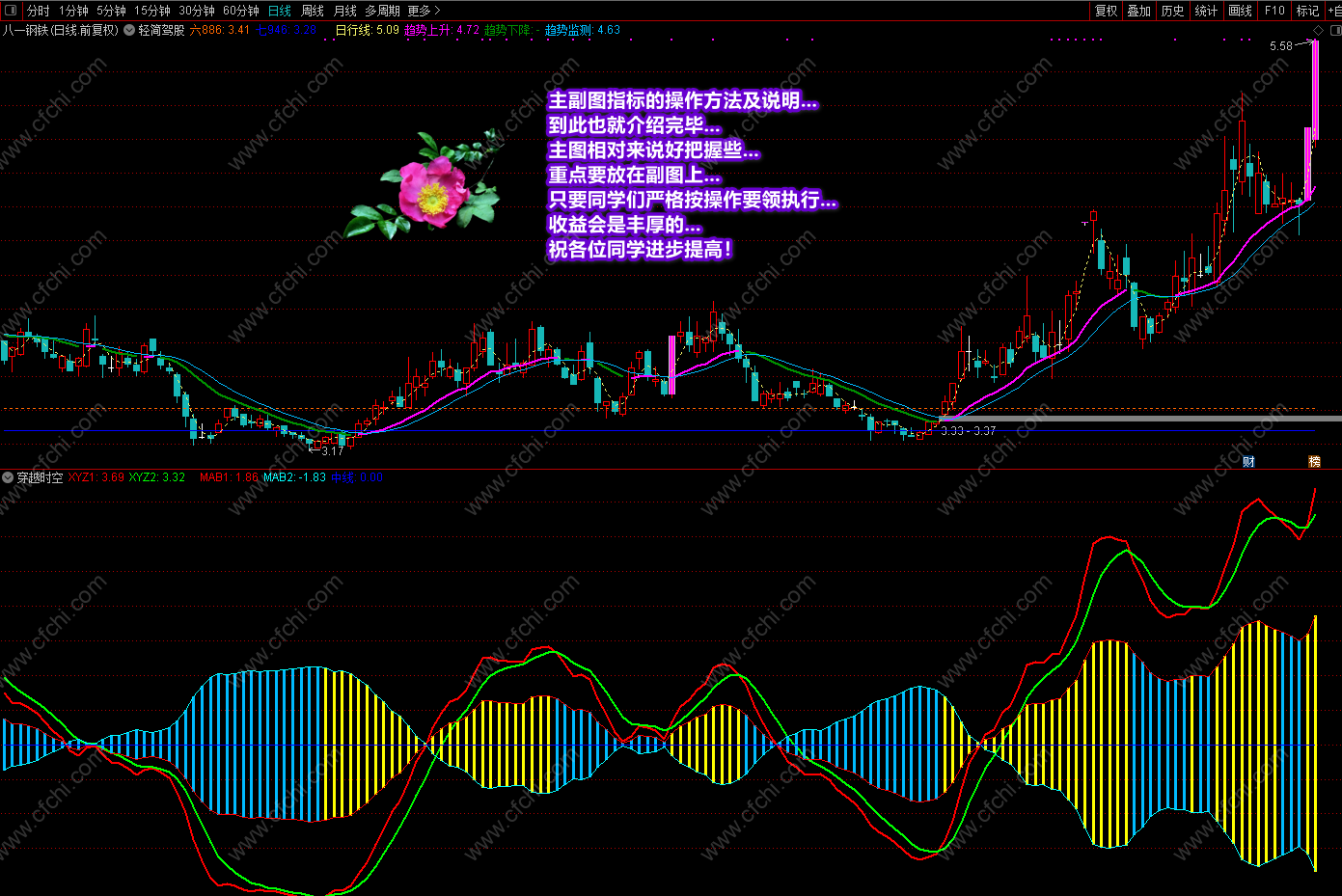
Task: Open the 统计 statistics button
Action: [x=1206, y=11]
